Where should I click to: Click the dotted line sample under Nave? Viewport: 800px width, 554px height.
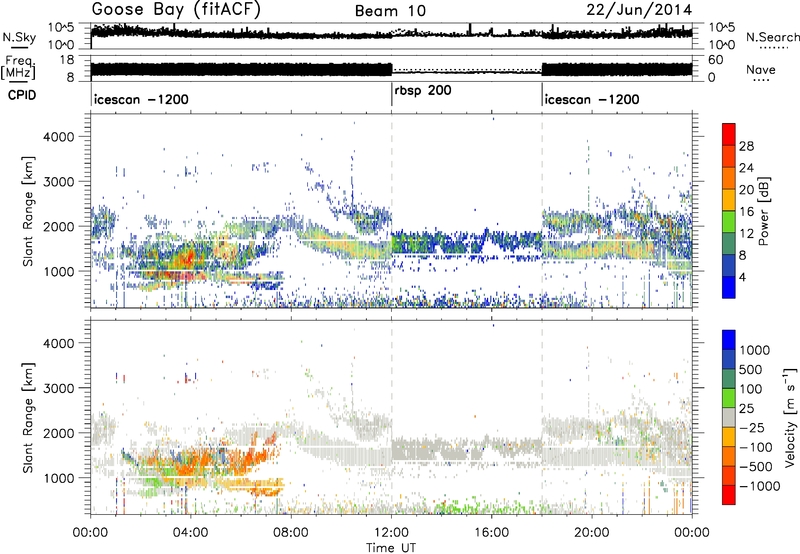[x=761, y=80]
